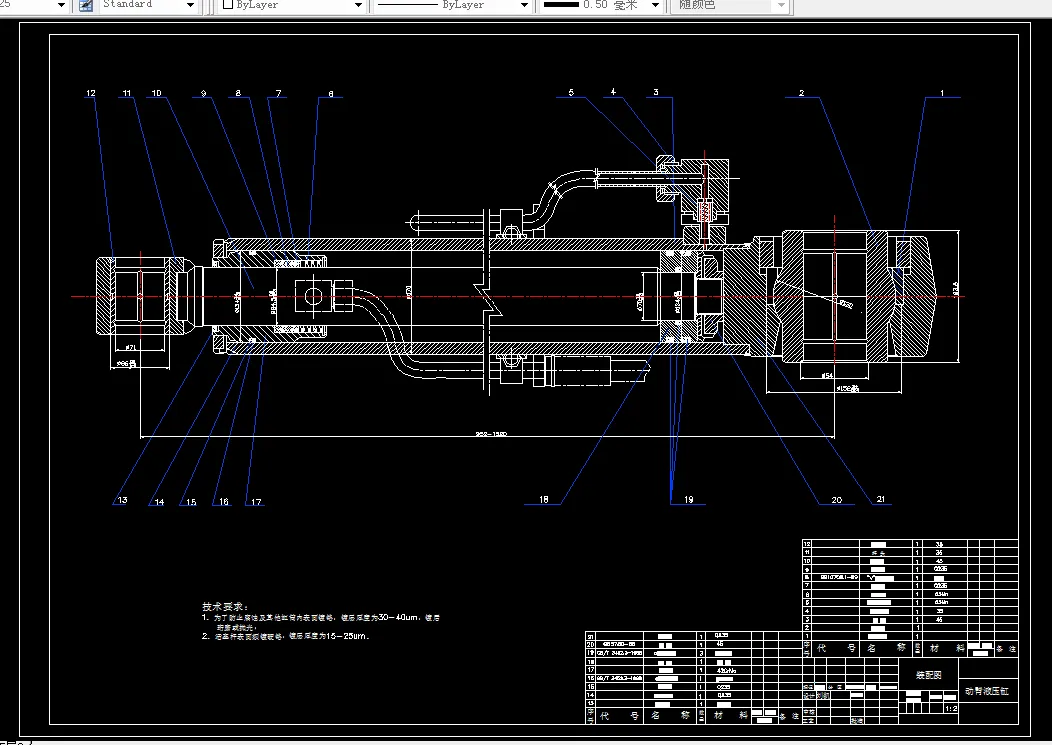Select leader callout number 11 of the drawing
Screen dimensions: 1052x745
pyautogui.click(x=127, y=93)
